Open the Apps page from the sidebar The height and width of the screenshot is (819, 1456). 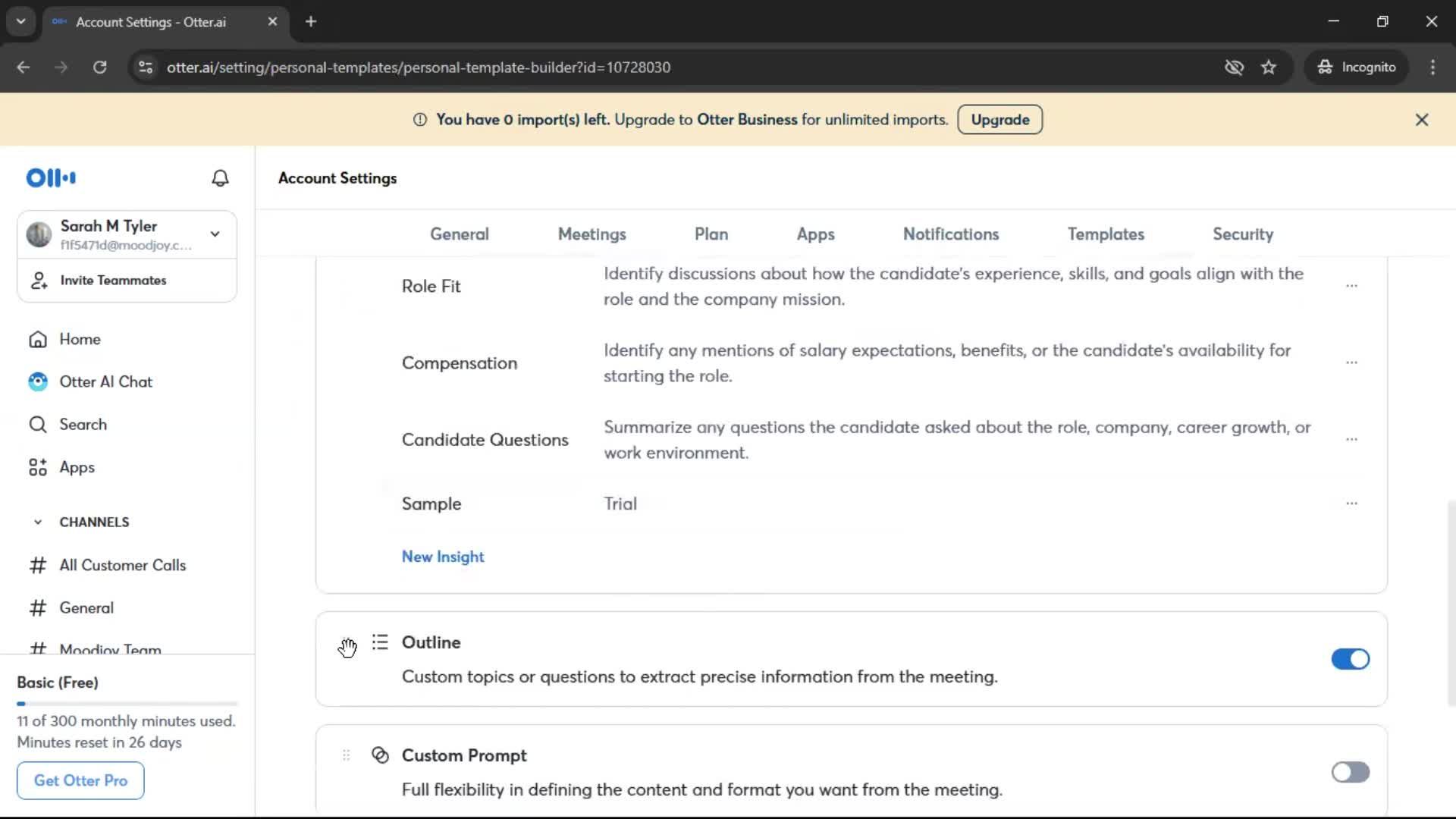pyautogui.click(x=77, y=468)
